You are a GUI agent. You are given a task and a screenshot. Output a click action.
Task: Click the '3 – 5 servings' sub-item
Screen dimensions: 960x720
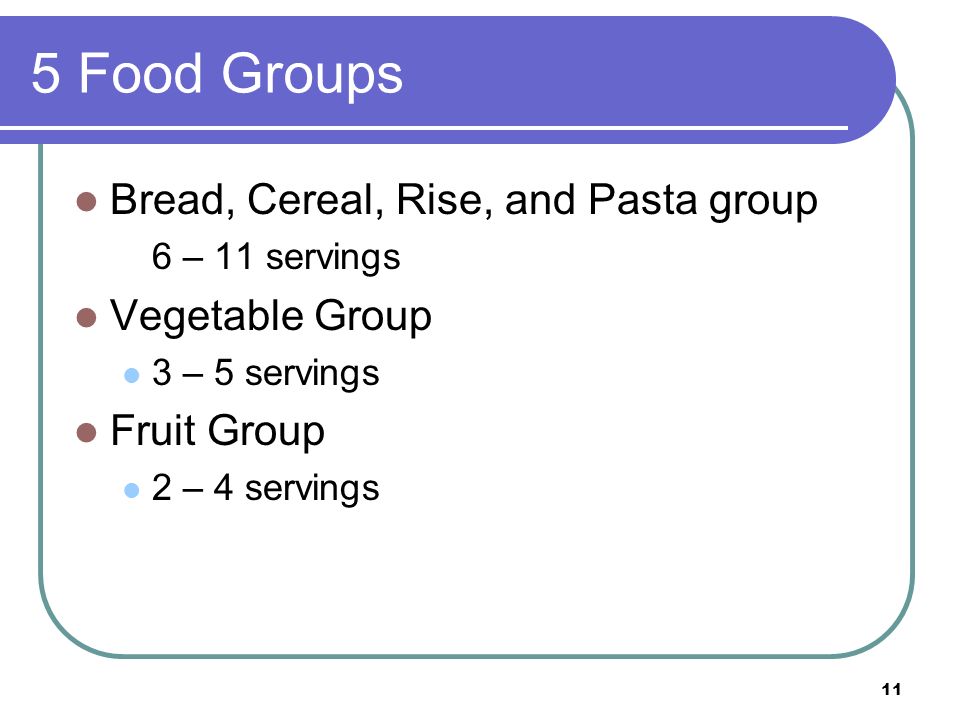tap(265, 373)
